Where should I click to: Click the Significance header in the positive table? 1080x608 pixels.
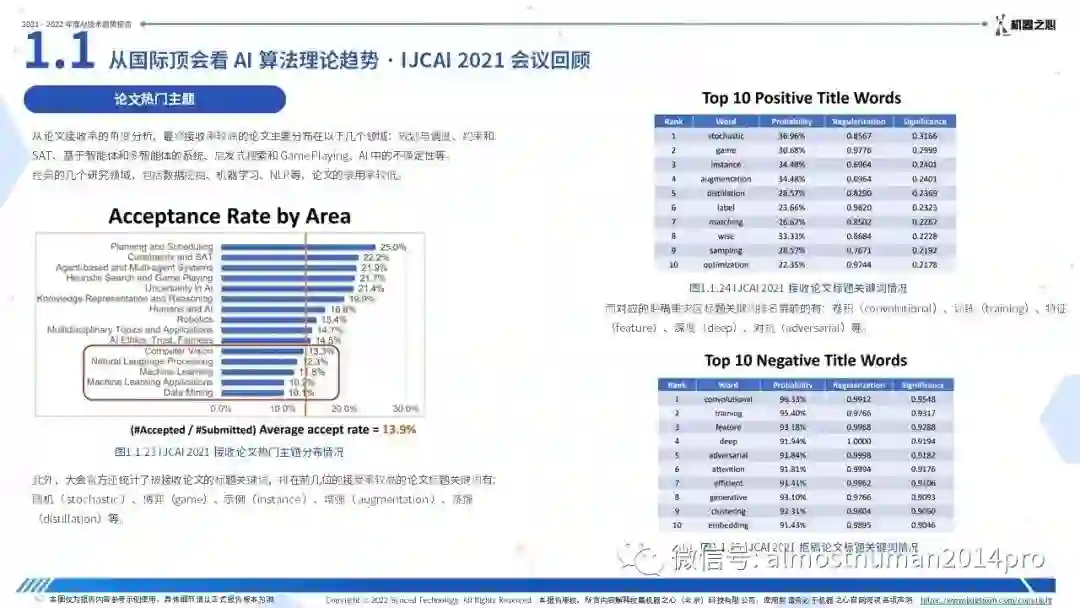[924, 121]
